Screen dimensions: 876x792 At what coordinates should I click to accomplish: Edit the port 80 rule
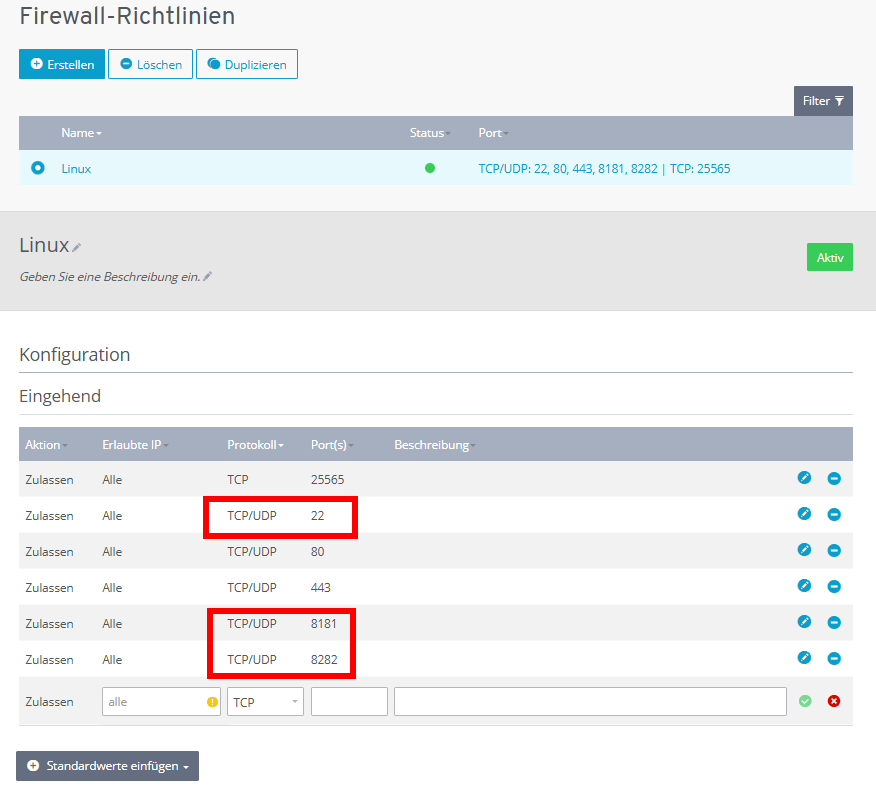(x=804, y=550)
